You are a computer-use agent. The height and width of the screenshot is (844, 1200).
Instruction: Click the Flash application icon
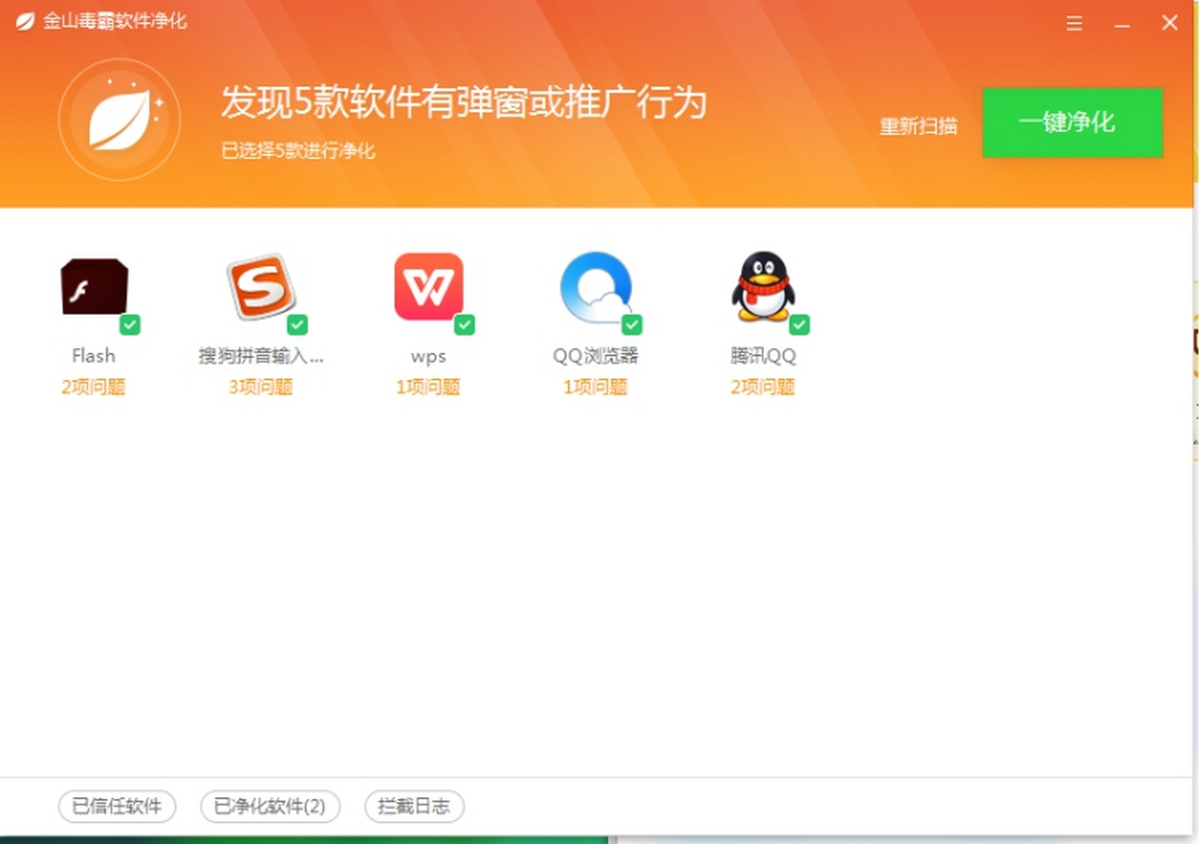click(94, 287)
